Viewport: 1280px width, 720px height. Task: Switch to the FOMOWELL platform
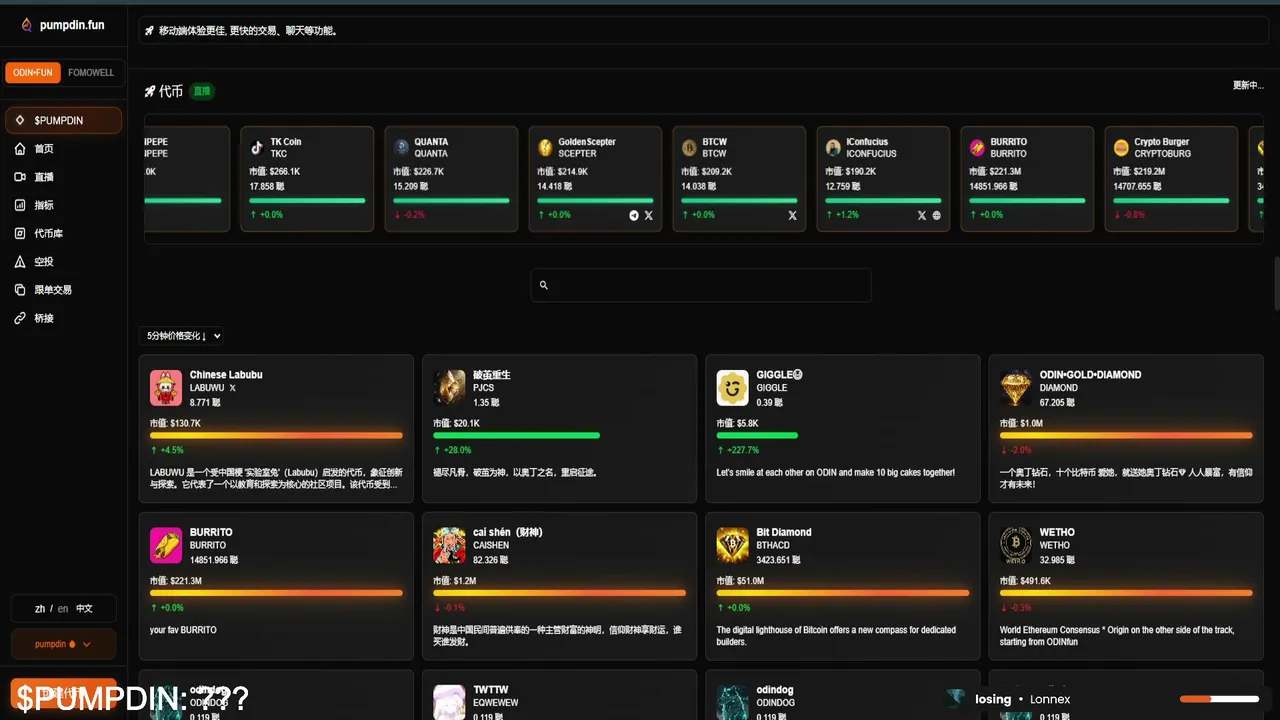pos(91,73)
